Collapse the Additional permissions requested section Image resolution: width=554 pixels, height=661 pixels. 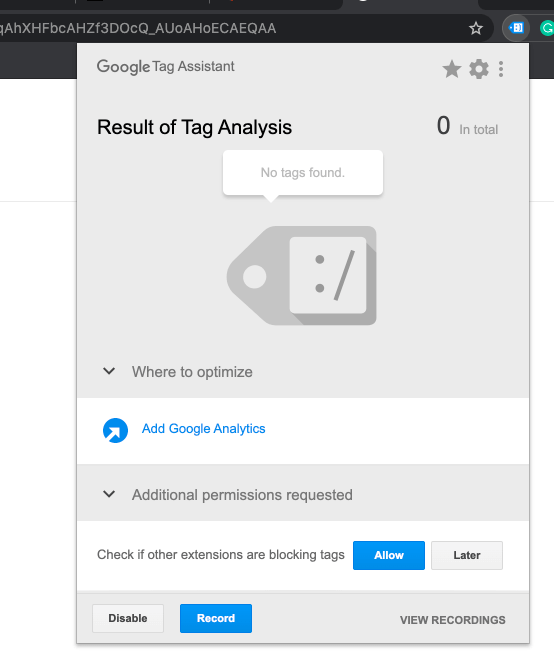pyautogui.click(x=109, y=494)
